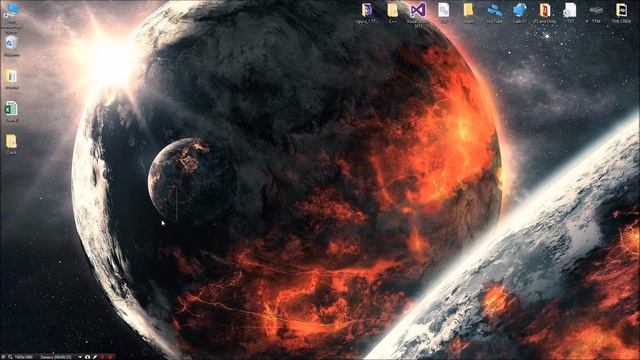Click the camera snapshot icon in the recorder bar
Screen dimensions: 640x360
[87, 357]
